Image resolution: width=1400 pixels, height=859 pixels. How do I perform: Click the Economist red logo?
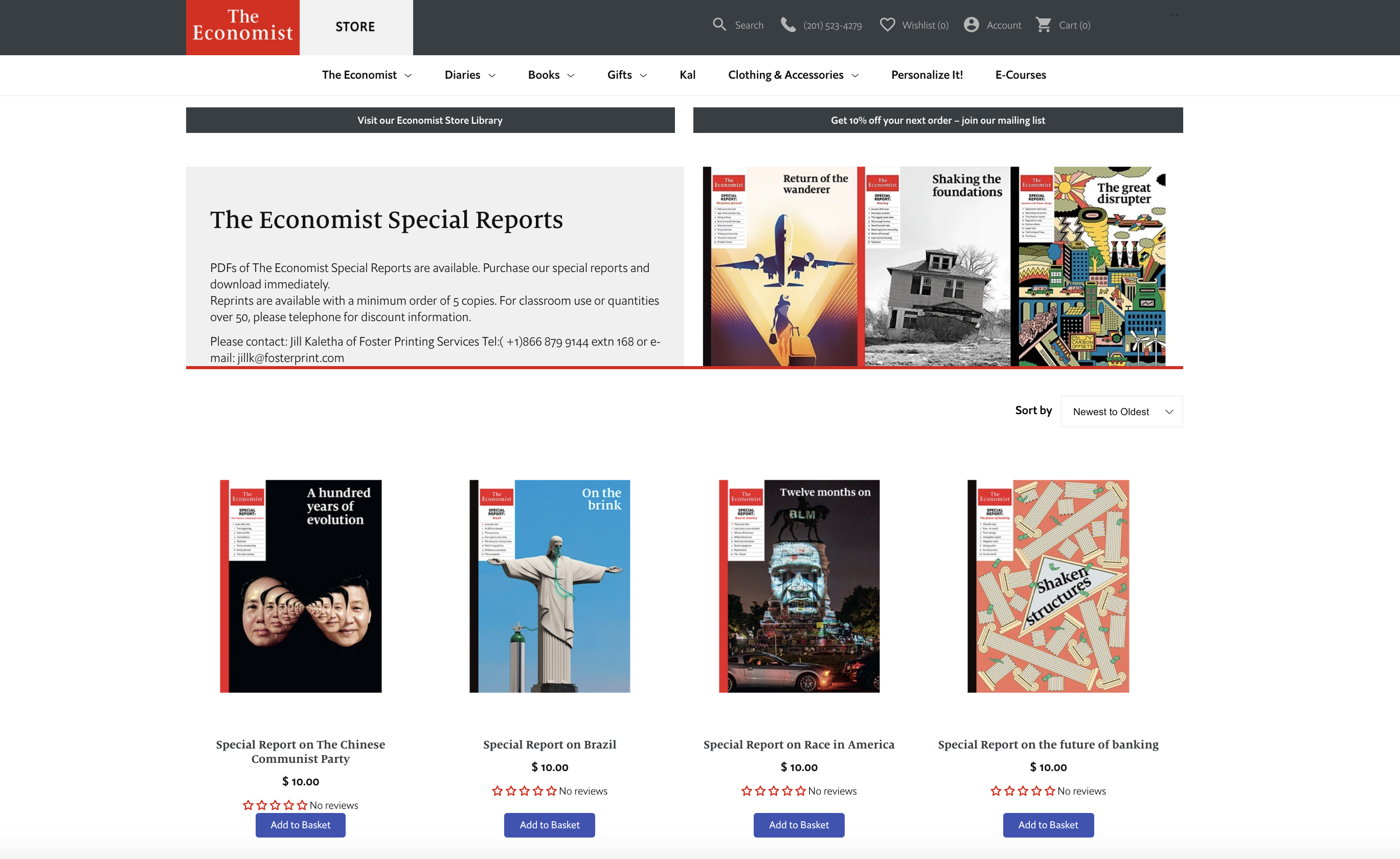(242, 27)
